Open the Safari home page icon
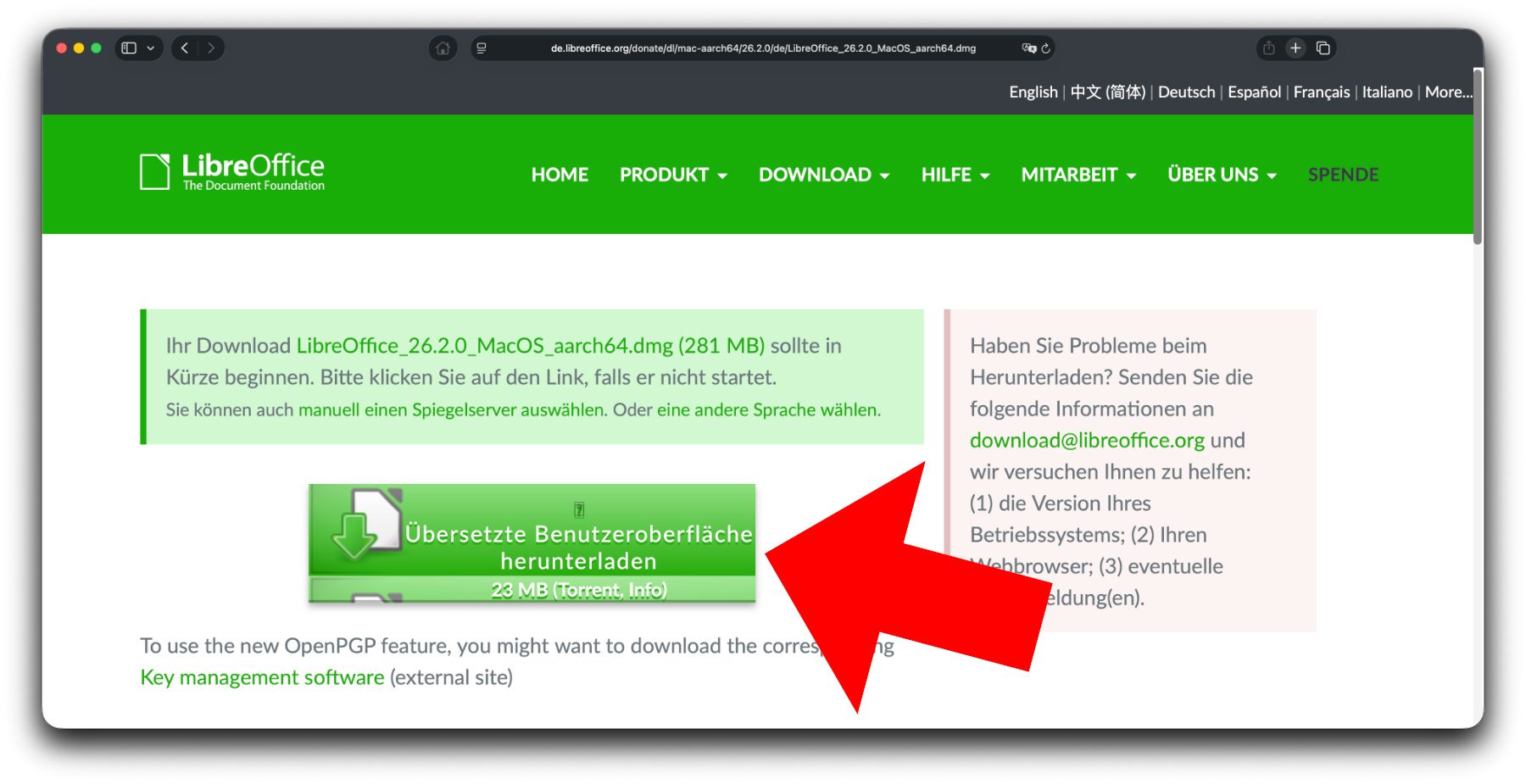 coord(443,48)
